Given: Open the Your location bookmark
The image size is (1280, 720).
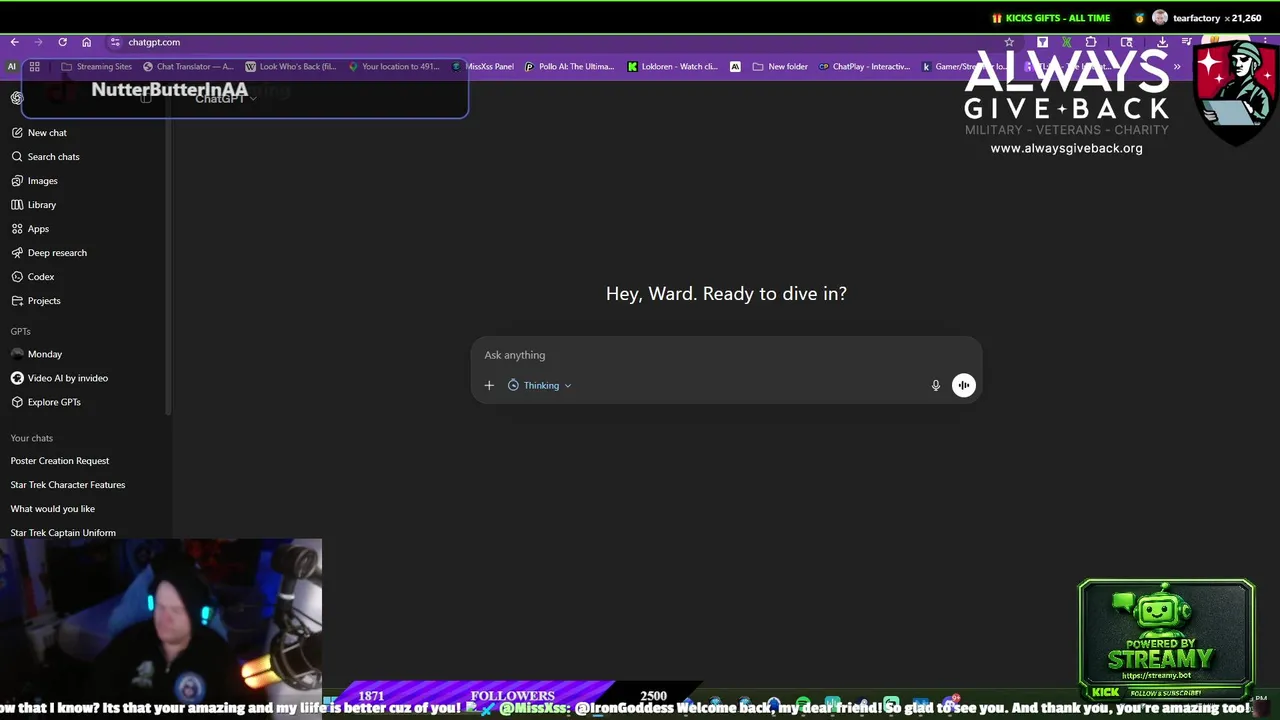Looking at the screenshot, I should pyautogui.click(x=394, y=67).
